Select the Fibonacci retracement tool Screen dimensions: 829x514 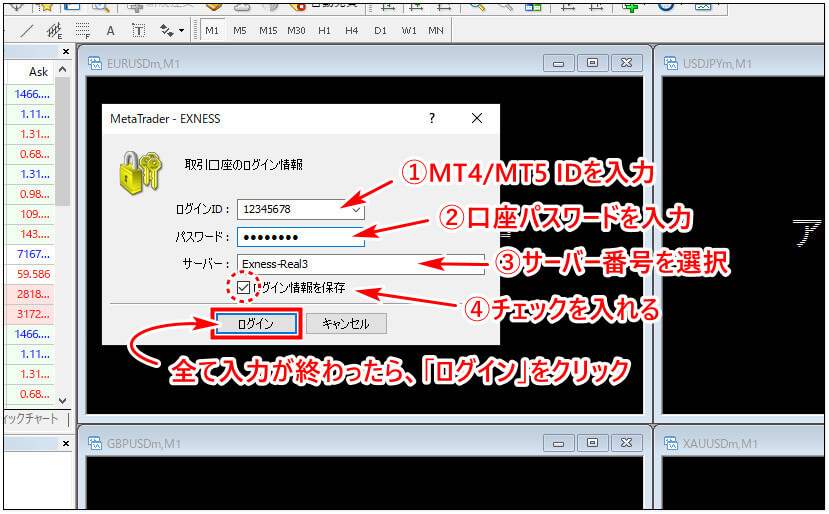[x=82, y=31]
